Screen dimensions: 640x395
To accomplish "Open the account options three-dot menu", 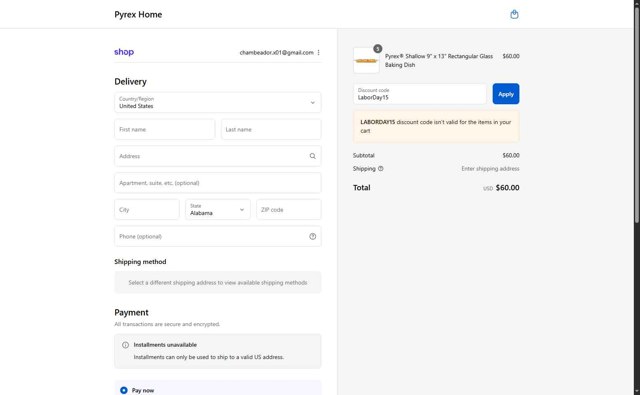I will 318,52.
